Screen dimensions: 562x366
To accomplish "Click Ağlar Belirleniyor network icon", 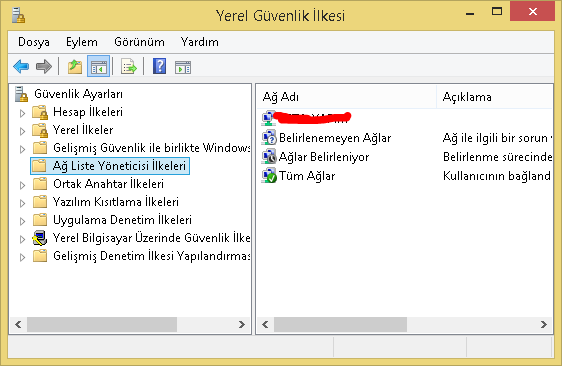I will (x=269, y=157).
